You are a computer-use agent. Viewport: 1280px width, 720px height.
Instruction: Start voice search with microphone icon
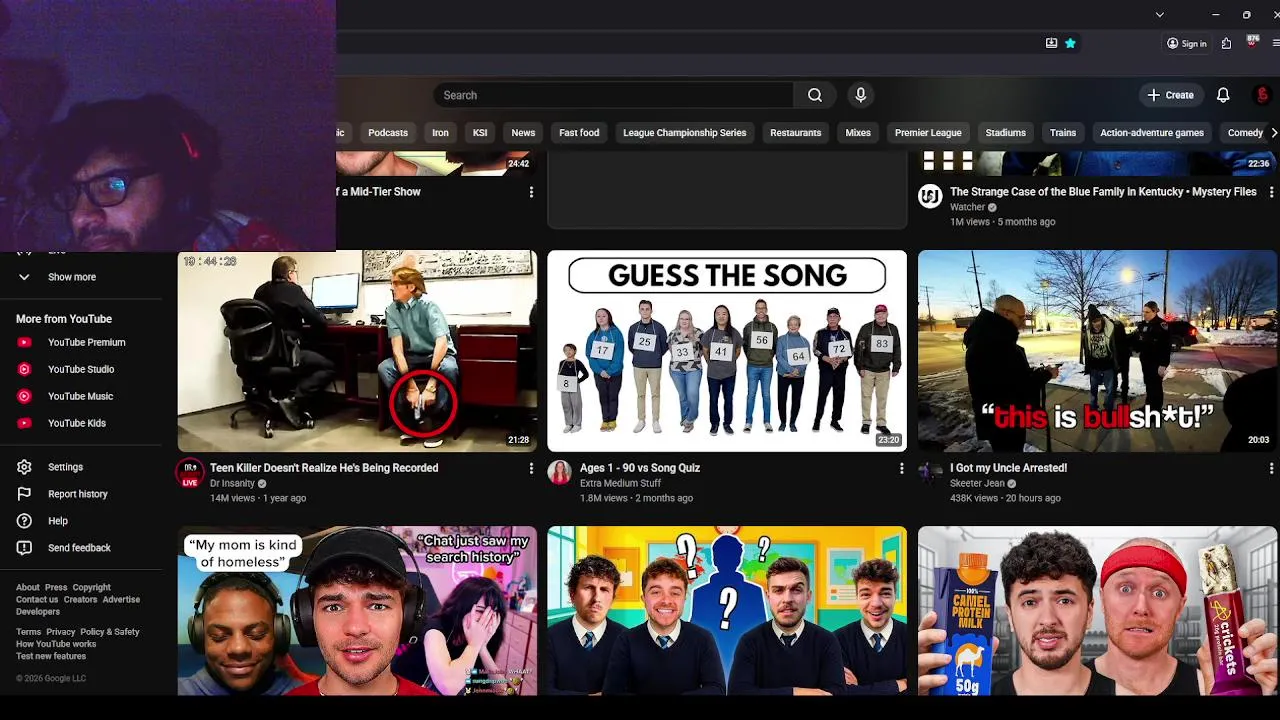pyautogui.click(x=860, y=95)
